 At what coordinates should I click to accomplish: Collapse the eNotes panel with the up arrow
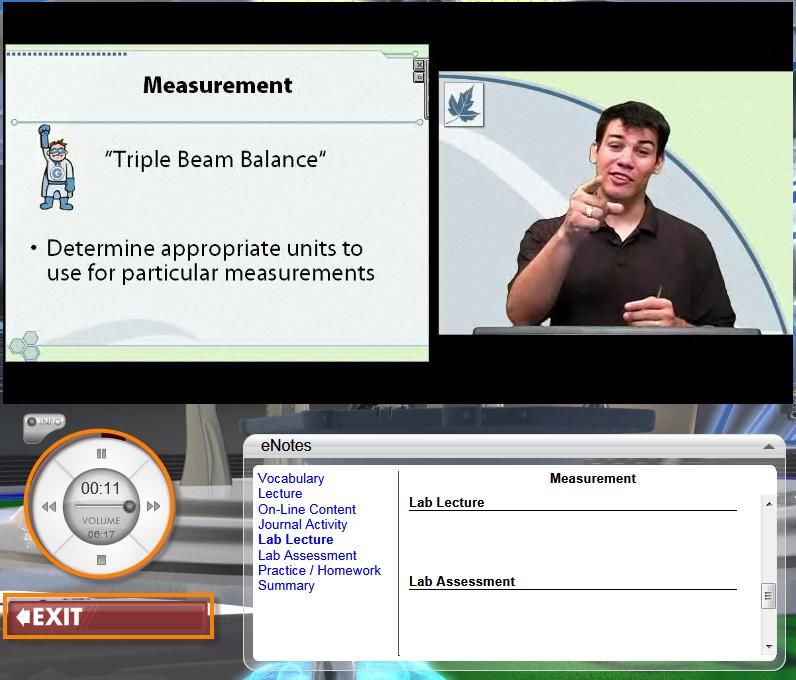tap(769, 446)
